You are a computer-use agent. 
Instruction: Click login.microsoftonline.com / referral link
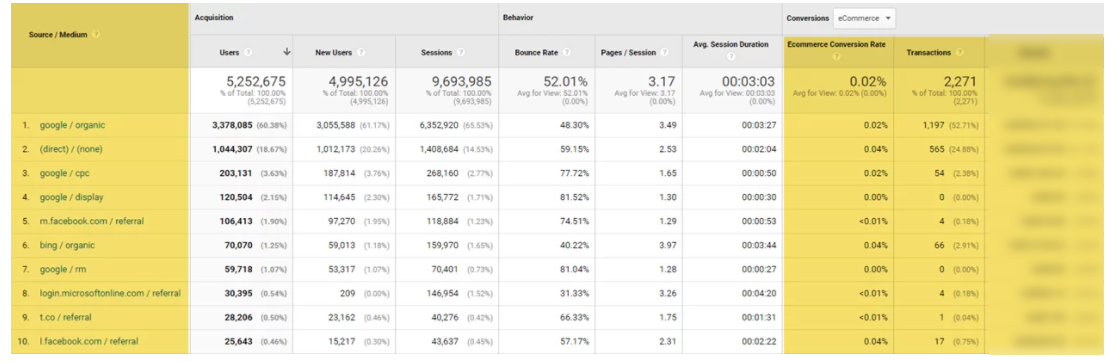coord(110,294)
